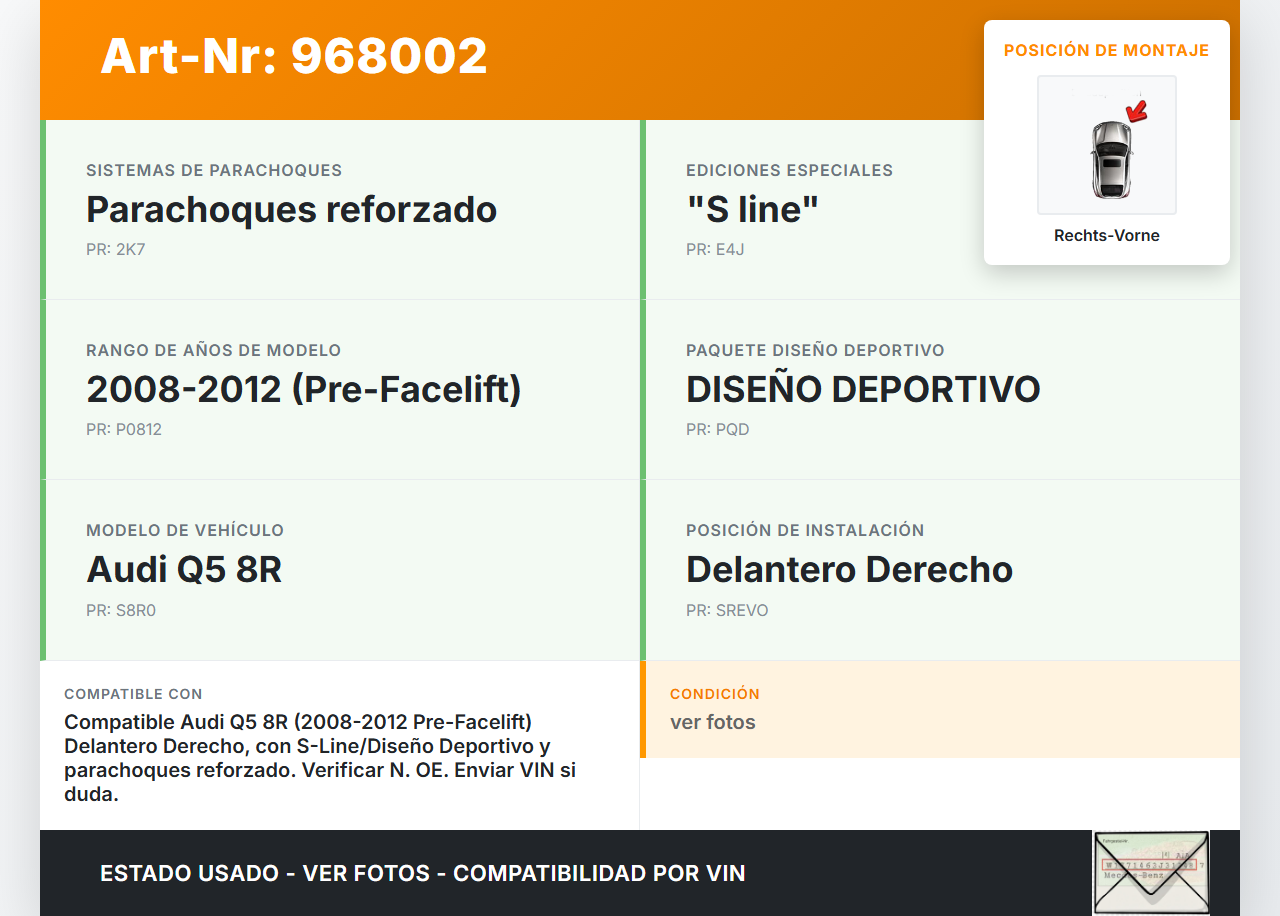Click the "MODELO DE VEHÍCULO" label
The height and width of the screenshot is (916, 1280).
pos(185,530)
